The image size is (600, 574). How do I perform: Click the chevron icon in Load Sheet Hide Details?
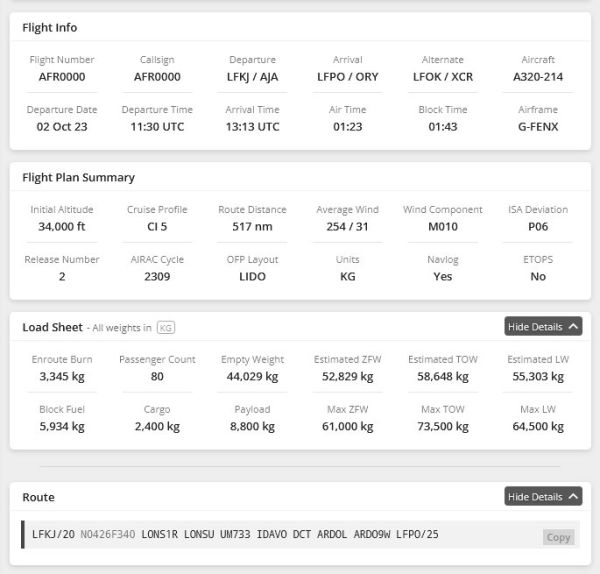(x=573, y=326)
